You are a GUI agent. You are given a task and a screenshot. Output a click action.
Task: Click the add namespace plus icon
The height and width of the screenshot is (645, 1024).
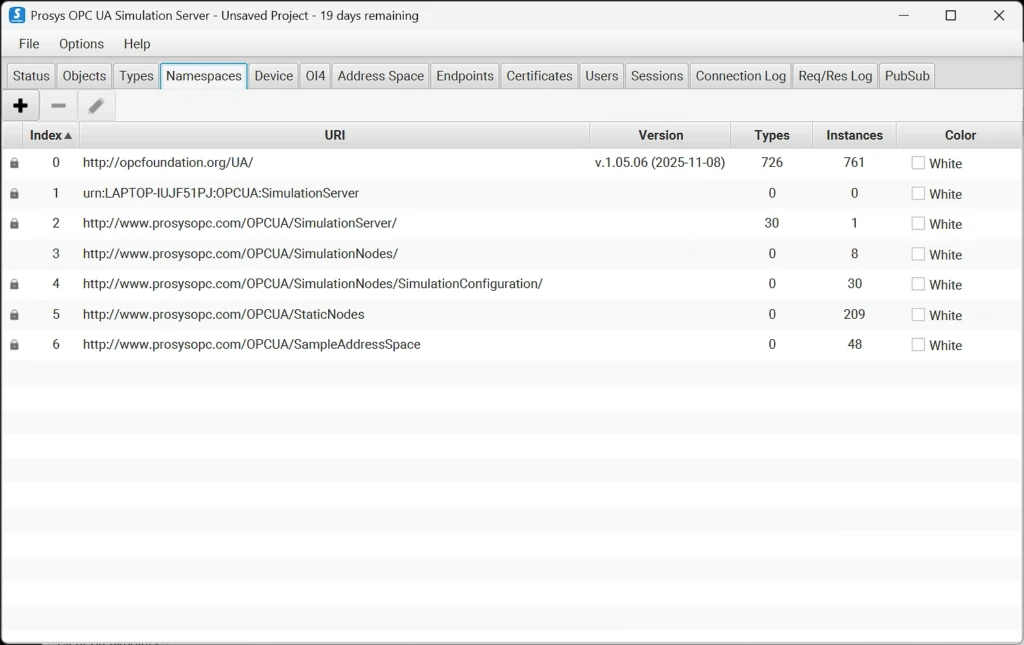pyautogui.click(x=20, y=106)
